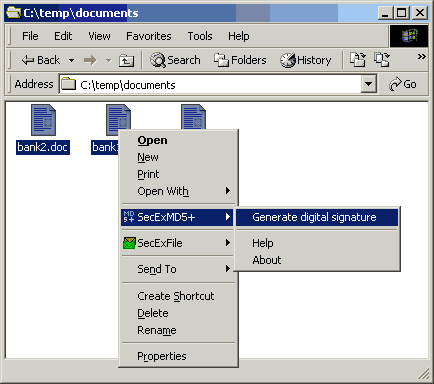This screenshot has height=384, width=434.
Task: Choose About in the SecExMD5+ submenu
Action: pyautogui.click(x=317, y=260)
